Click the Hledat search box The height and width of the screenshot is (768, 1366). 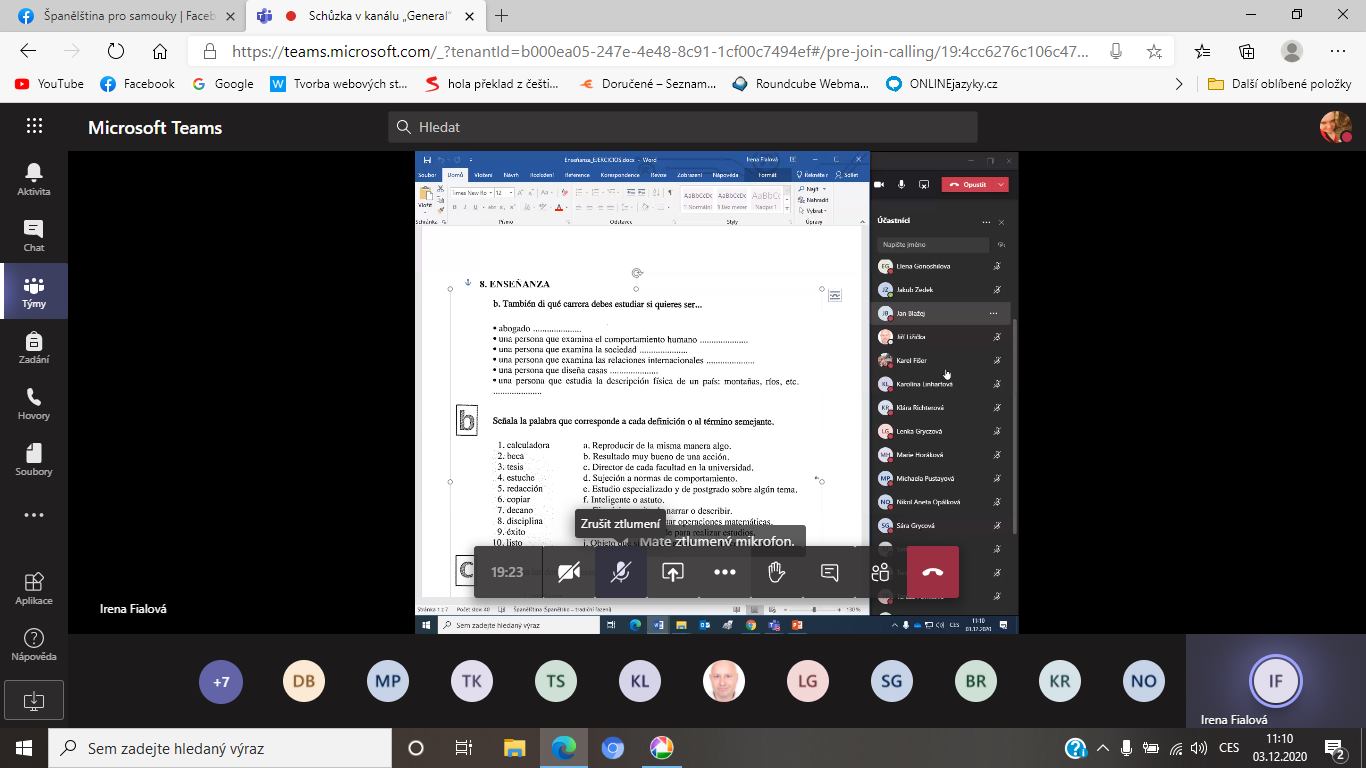[682, 127]
